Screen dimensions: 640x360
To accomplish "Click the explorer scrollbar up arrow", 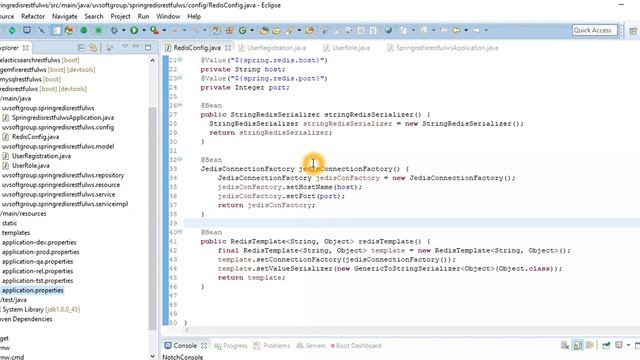I will pos(152,60).
